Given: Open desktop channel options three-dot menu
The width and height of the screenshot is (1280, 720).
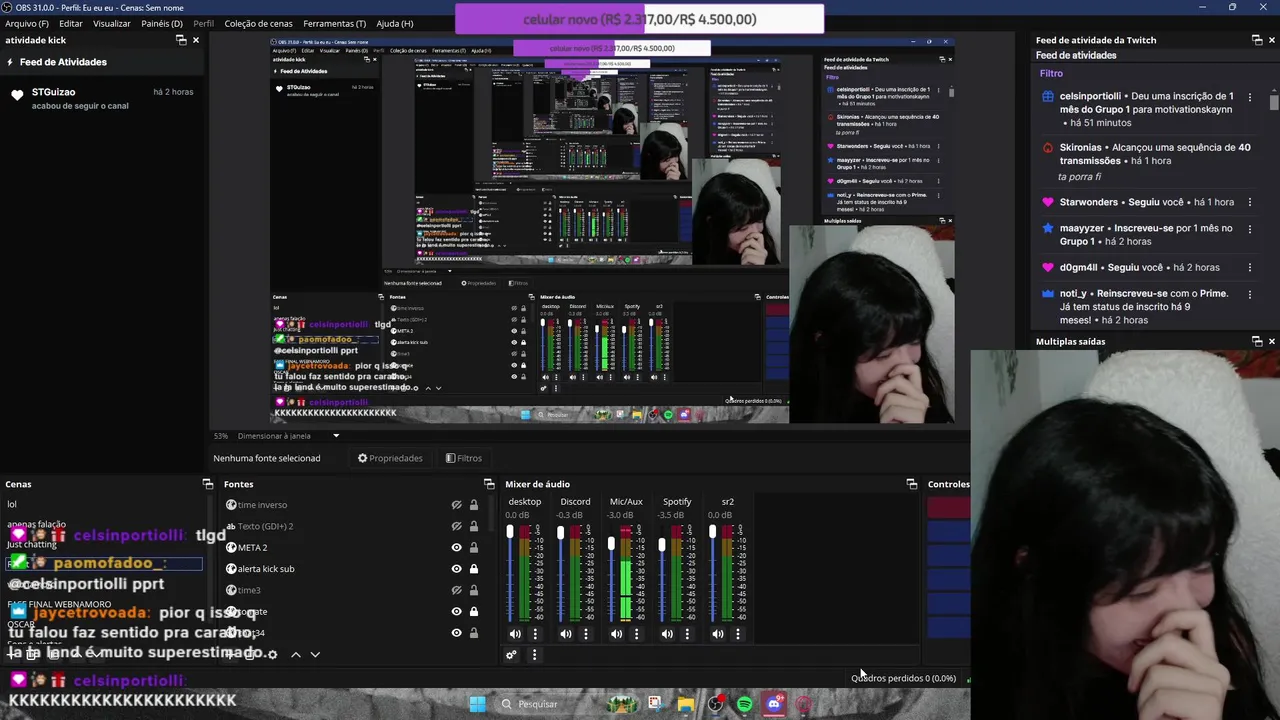Looking at the screenshot, I should pos(535,634).
